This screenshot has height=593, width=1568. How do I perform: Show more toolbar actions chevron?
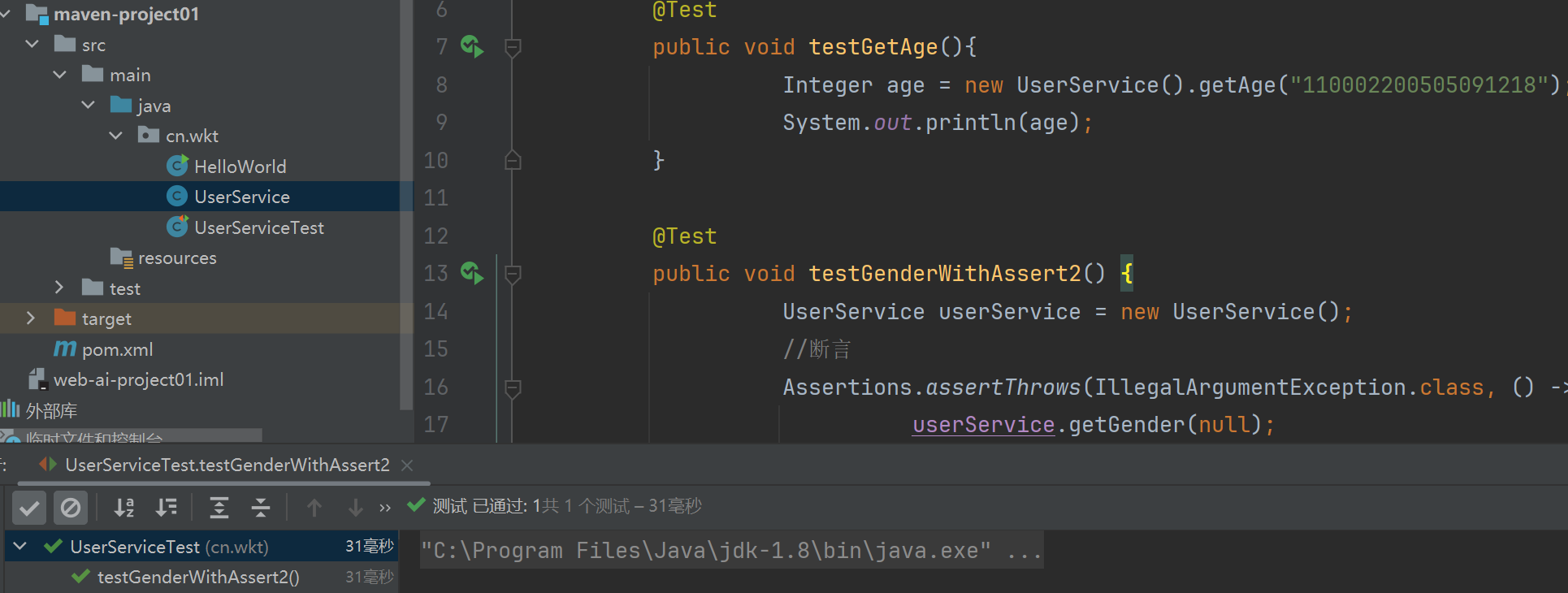tap(385, 509)
